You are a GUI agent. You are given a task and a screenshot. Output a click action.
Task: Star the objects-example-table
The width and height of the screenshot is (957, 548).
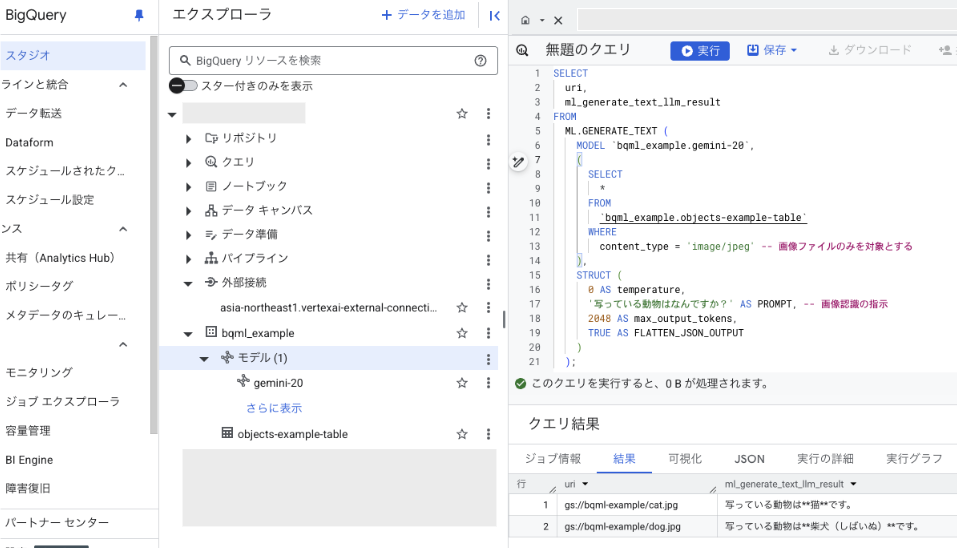(462, 434)
